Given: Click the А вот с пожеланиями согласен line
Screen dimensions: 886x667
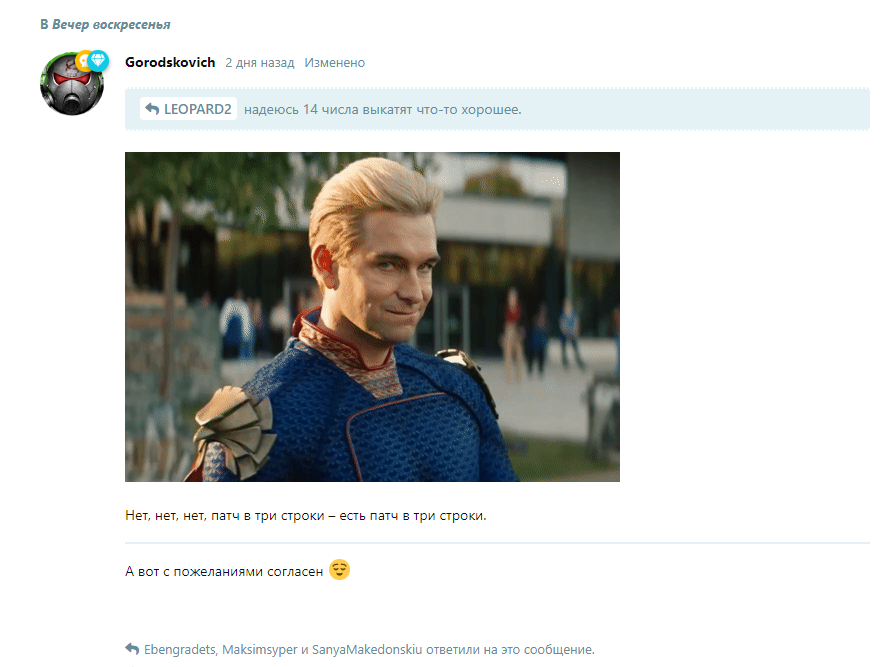Looking at the screenshot, I should pyautogui.click(x=224, y=571).
